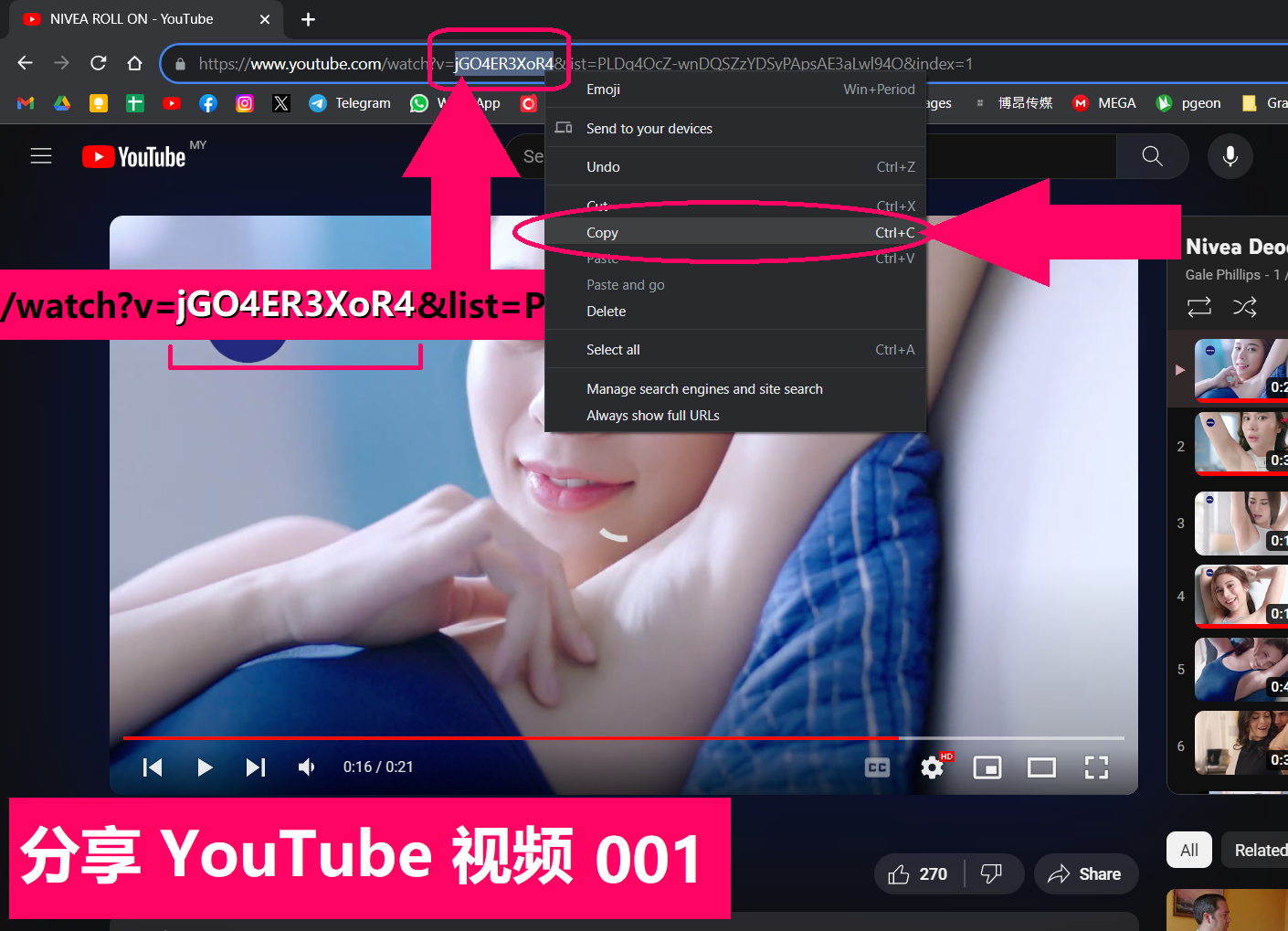
Task: Open the MEGA bookmark
Action: tap(1104, 103)
